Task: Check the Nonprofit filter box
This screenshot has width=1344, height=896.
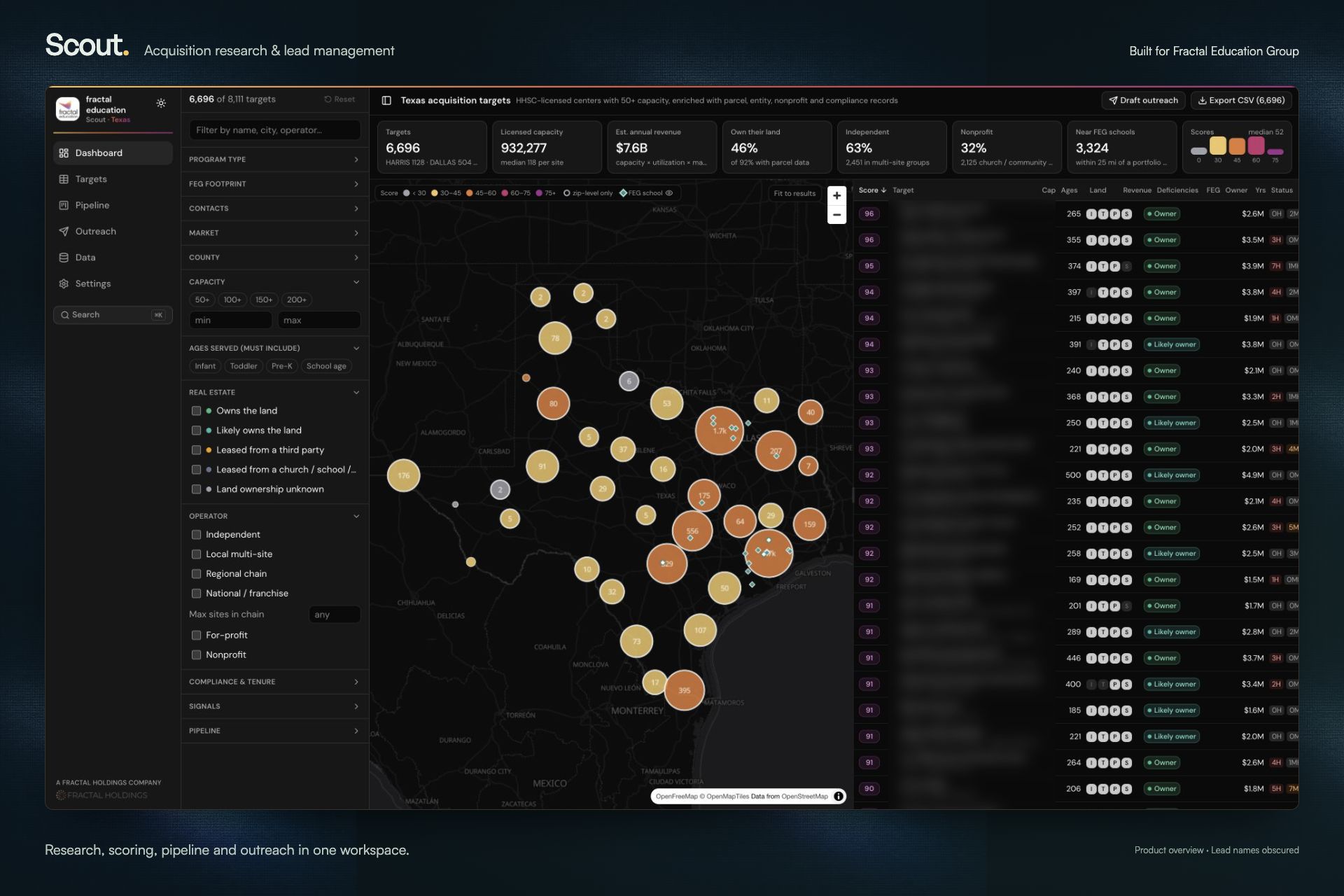Action: pyautogui.click(x=197, y=655)
